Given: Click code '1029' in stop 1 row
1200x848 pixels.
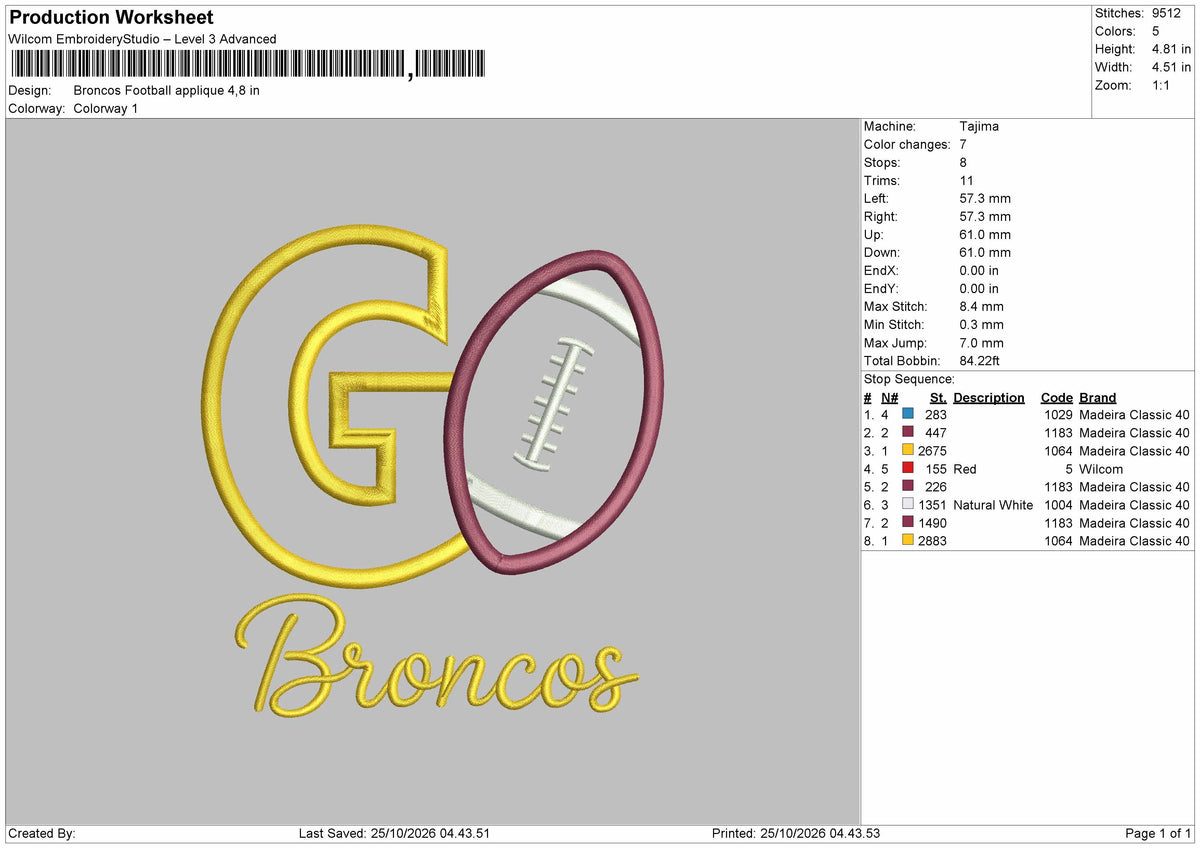Looking at the screenshot, I should 1058,415.
